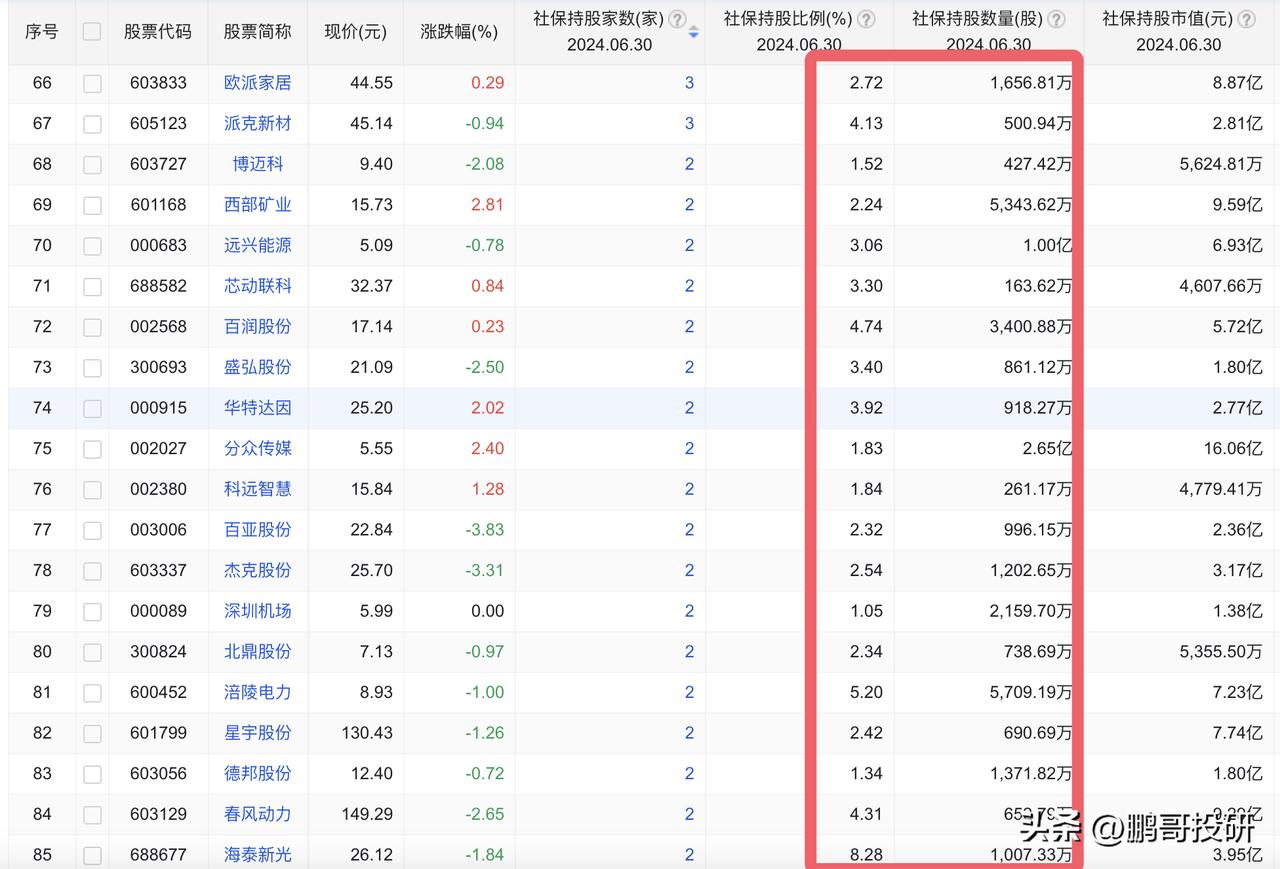
Task: Select stock code 002027
Action: point(158,448)
